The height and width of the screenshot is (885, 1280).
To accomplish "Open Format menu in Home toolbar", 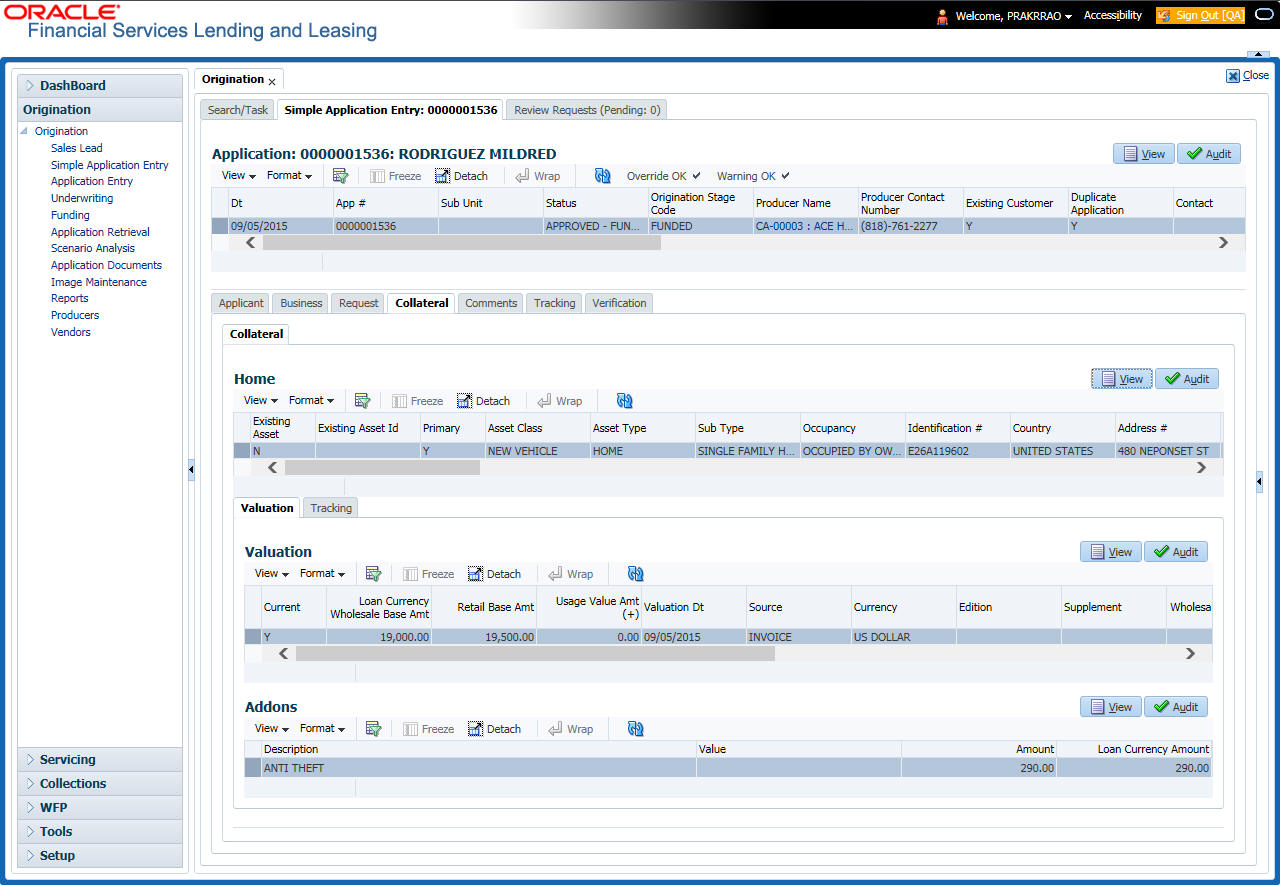I will (x=311, y=401).
